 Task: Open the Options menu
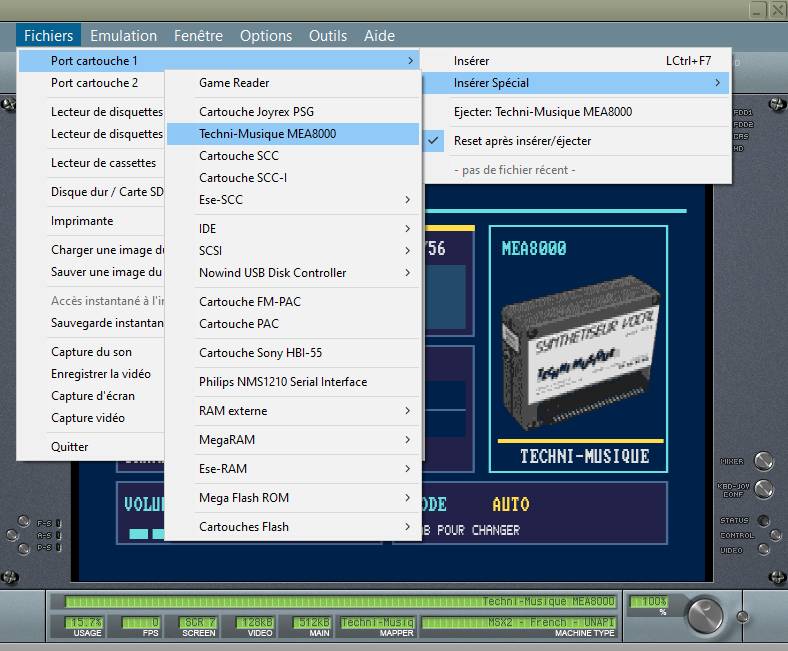pyautogui.click(x=266, y=36)
